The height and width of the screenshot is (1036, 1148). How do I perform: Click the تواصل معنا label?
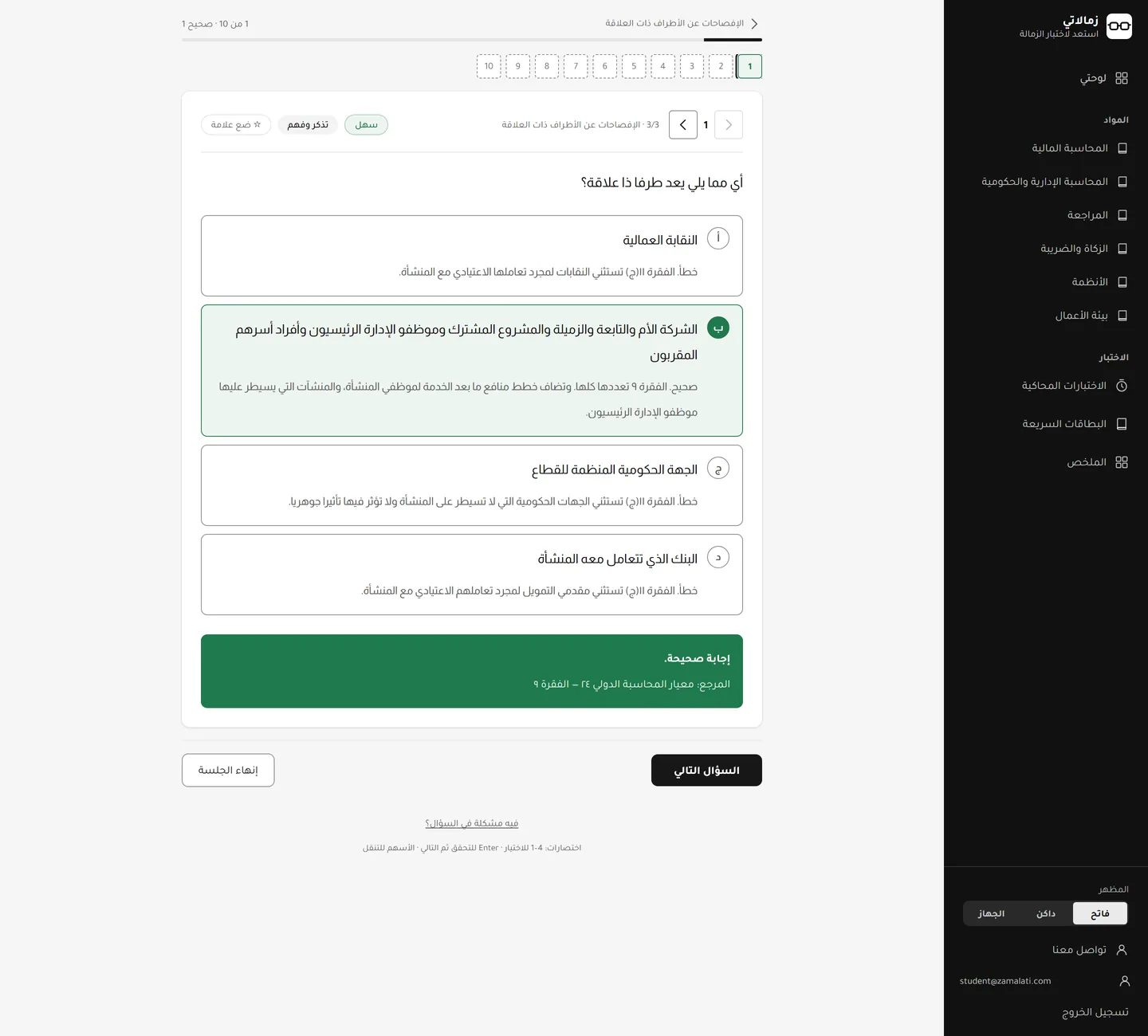pos(1079,950)
